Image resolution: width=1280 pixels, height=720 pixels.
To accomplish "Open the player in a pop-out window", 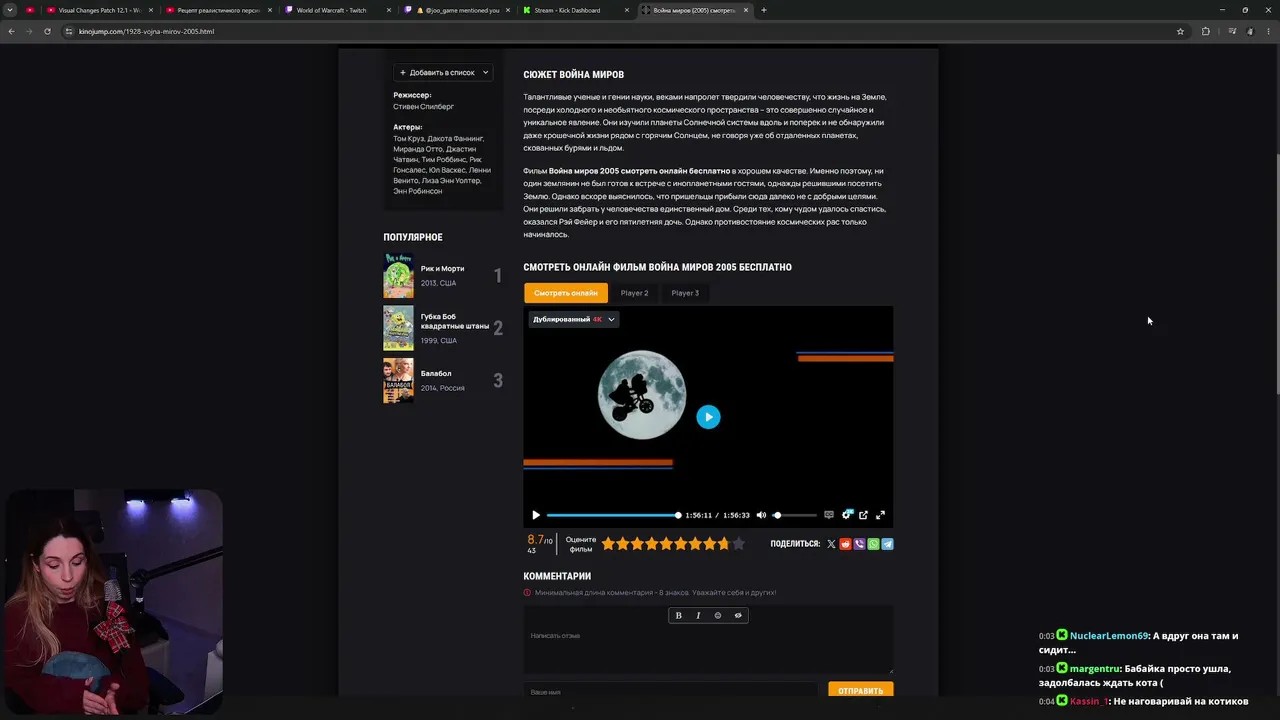I will 863,515.
